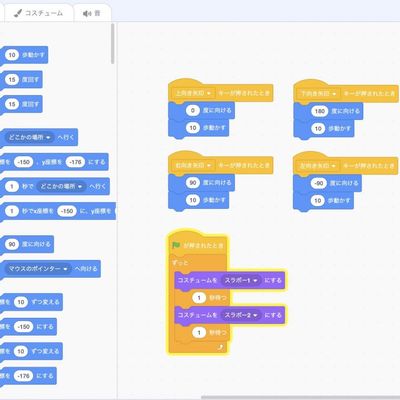Expand the スラボー1 costume dropdown
Screen dimensions: 400x400
241,280
